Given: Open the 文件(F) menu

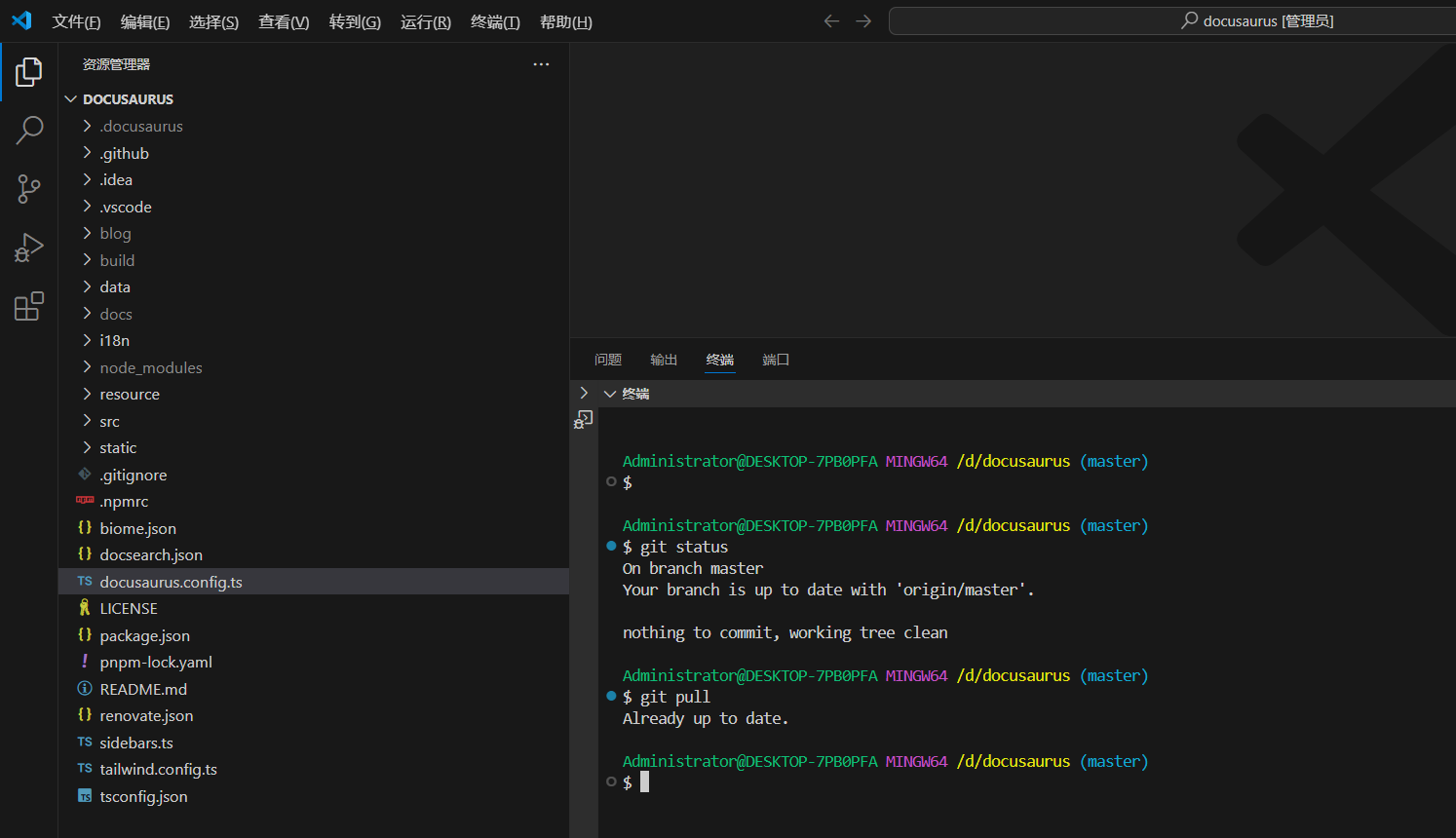Looking at the screenshot, I should click(76, 21).
